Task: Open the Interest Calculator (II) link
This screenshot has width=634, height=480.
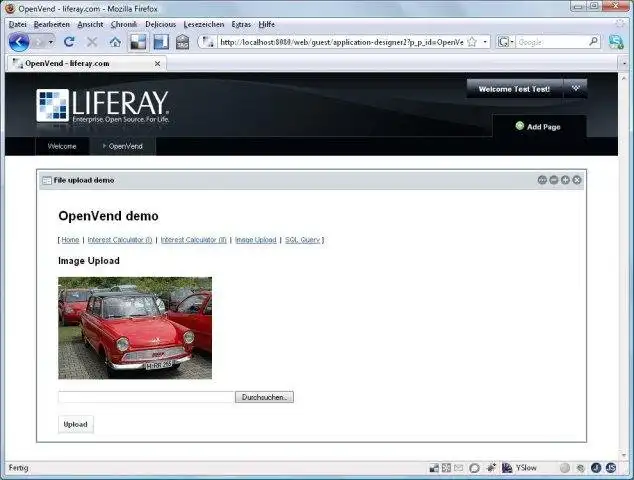Action: 194,240
